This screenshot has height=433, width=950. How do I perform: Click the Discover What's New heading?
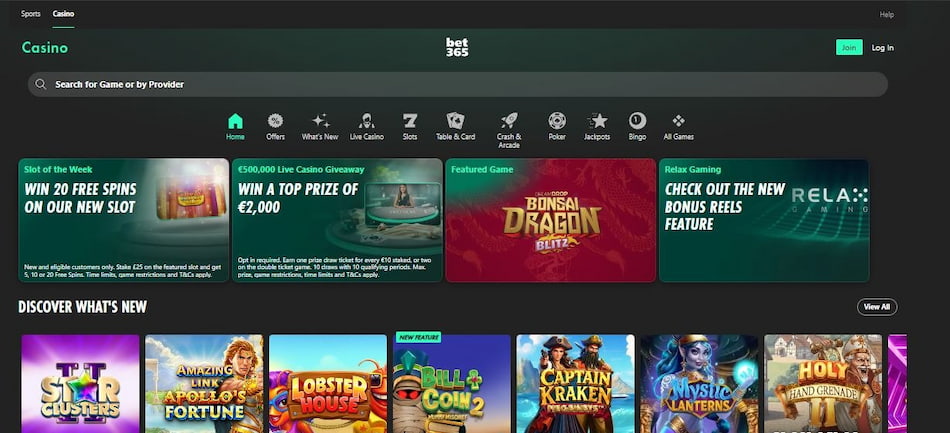coord(82,307)
